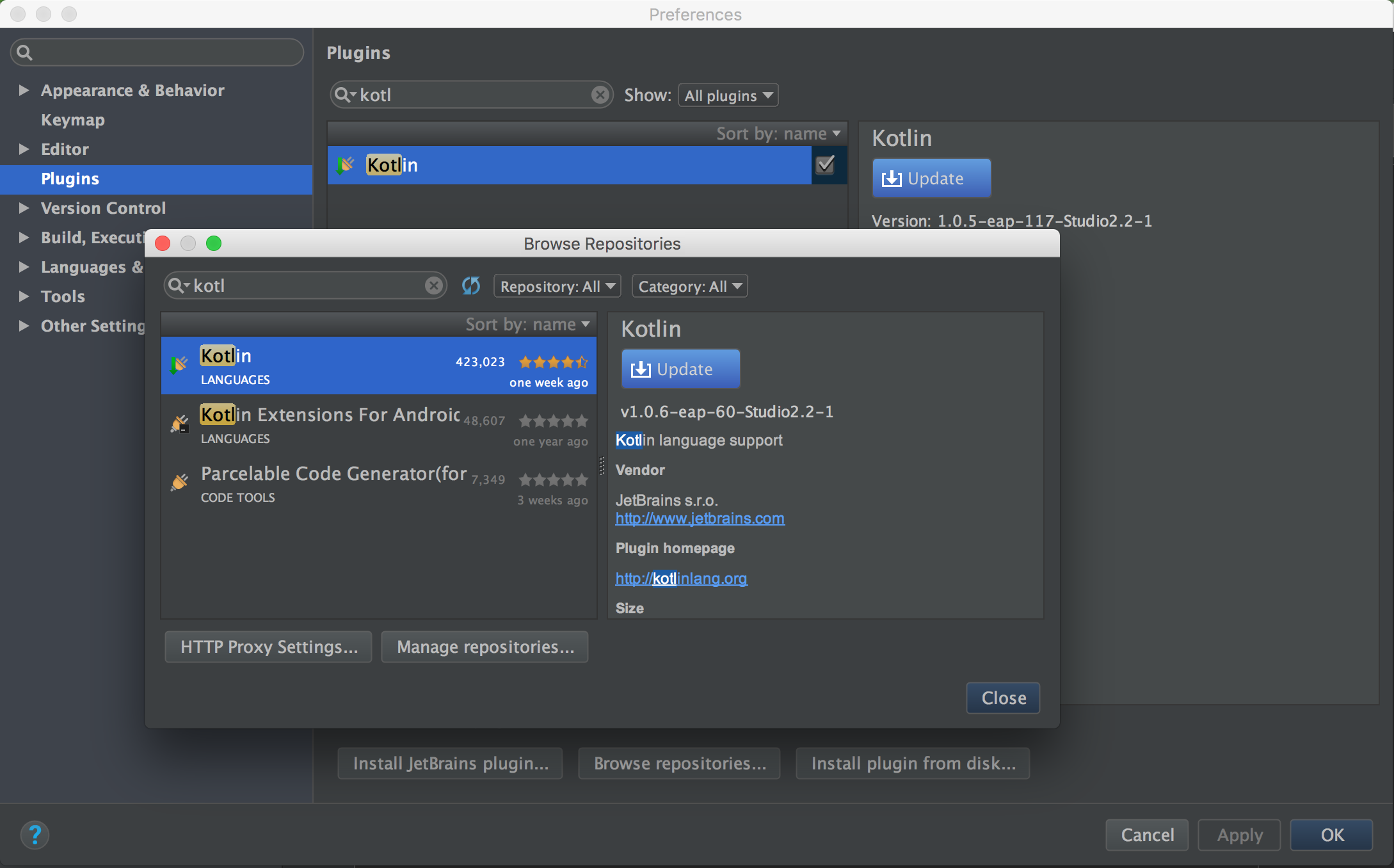
Task: Click the Kotlin plugin icon in repositories list
Action: 179,365
